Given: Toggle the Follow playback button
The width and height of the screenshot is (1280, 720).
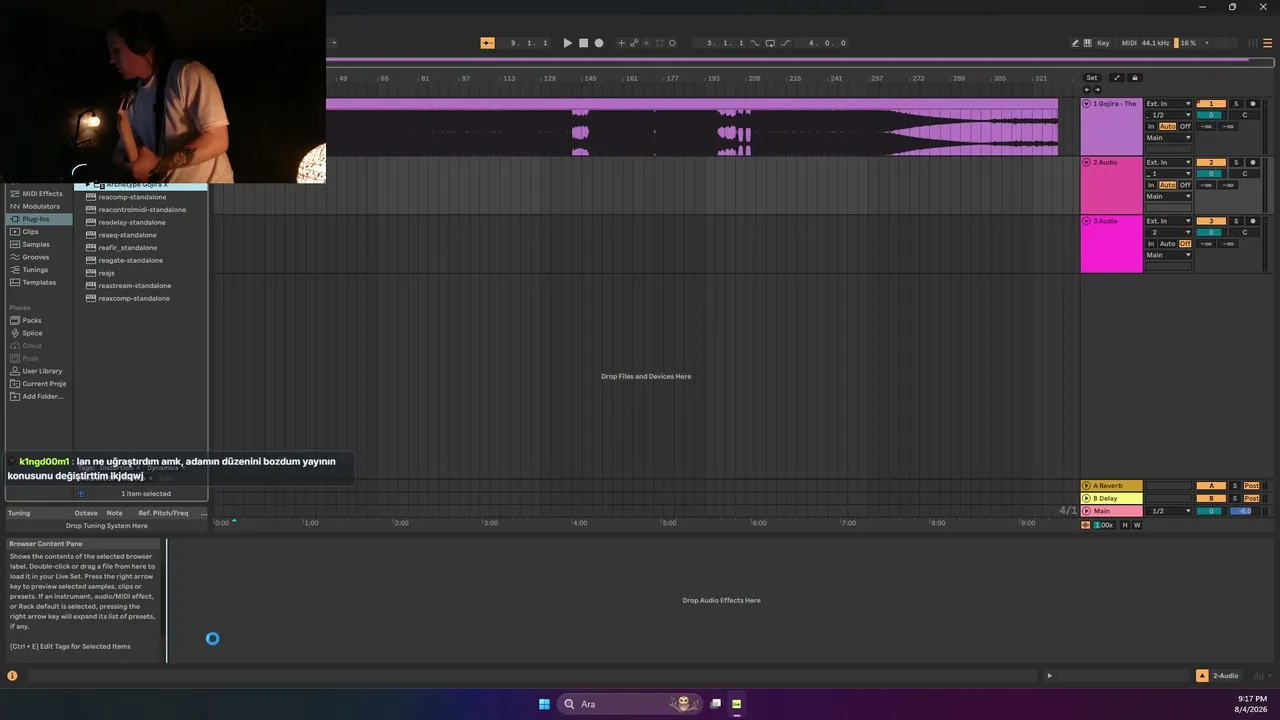Looking at the screenshot, I should pos(487,43).
